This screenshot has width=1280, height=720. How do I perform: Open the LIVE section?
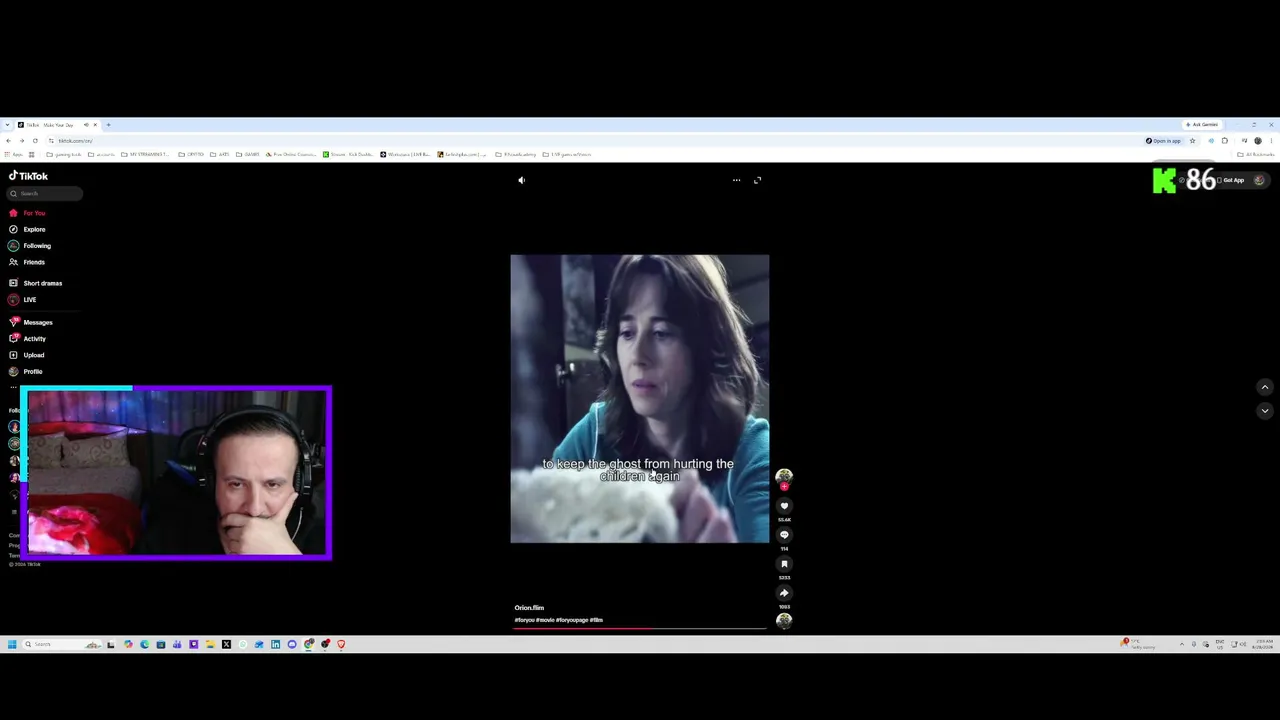[x=29, y=300]
